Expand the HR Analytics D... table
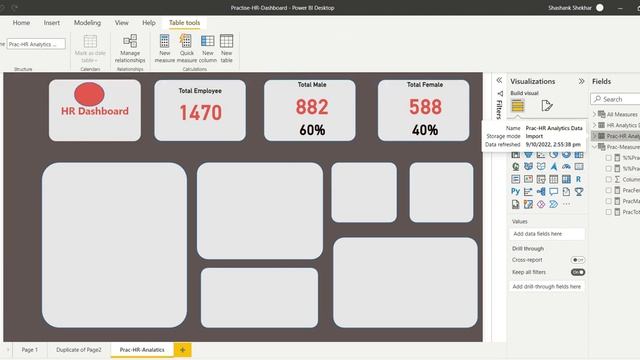 [x=594, y=125]
